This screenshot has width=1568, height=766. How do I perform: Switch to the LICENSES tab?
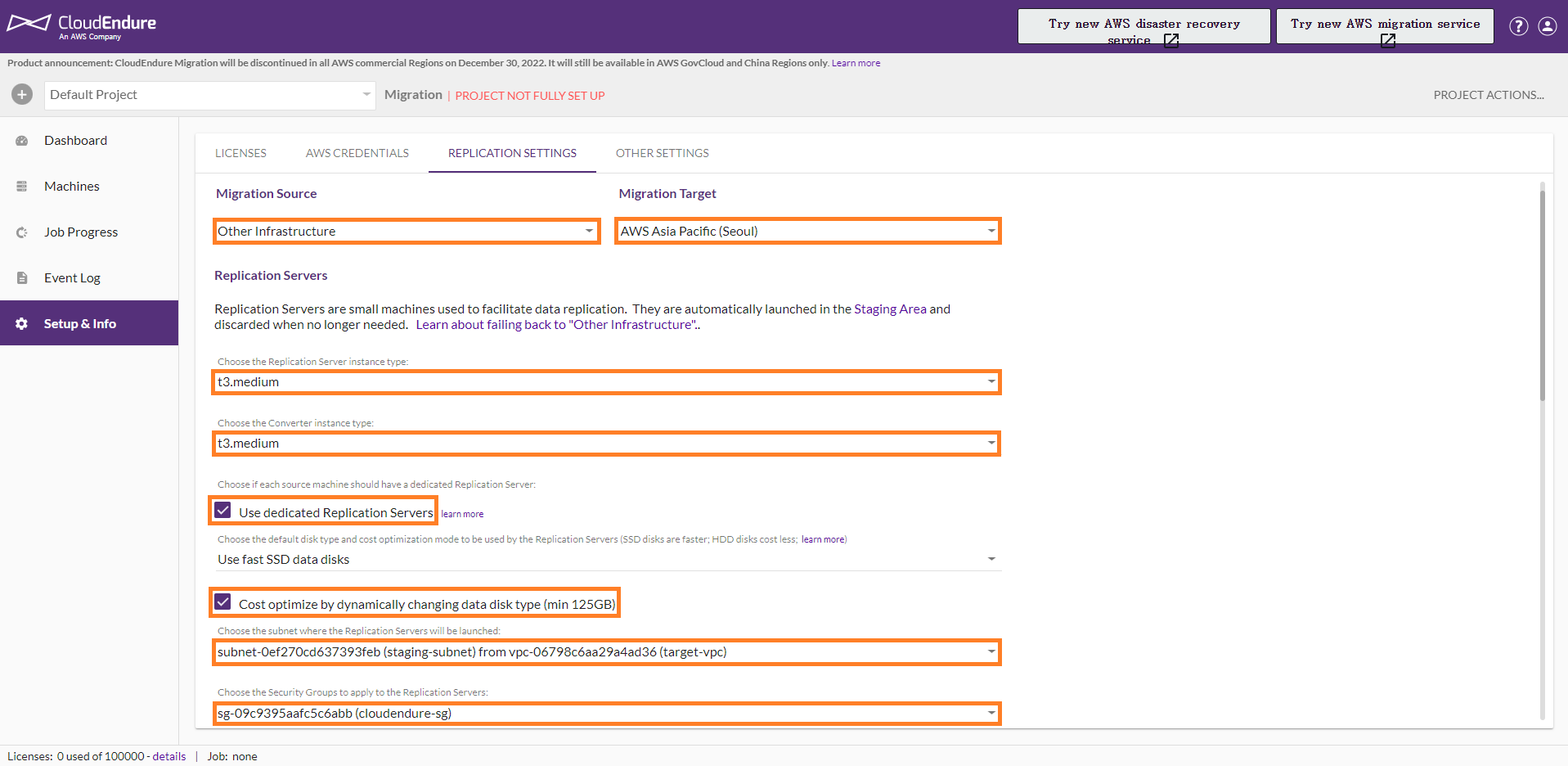(x=240, y=153)
